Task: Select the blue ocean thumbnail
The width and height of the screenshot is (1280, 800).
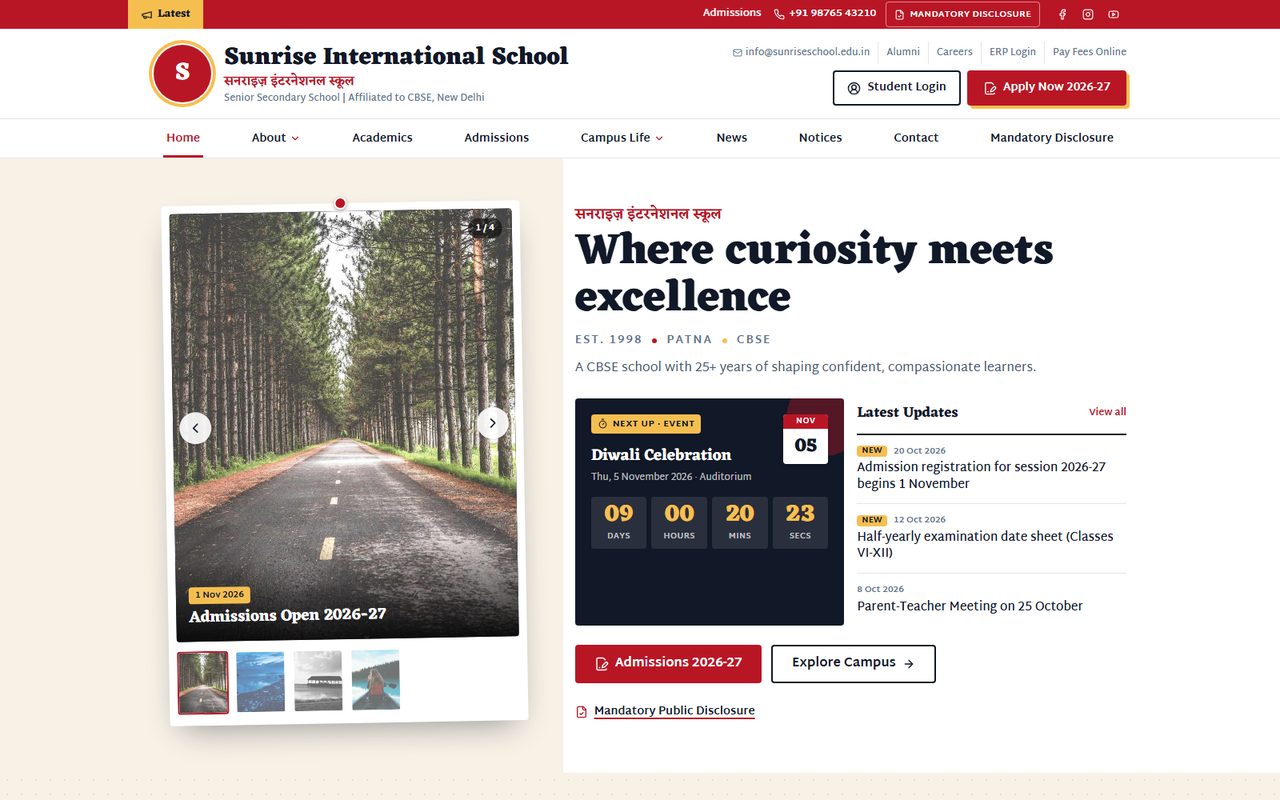Action: coord(260,682)
